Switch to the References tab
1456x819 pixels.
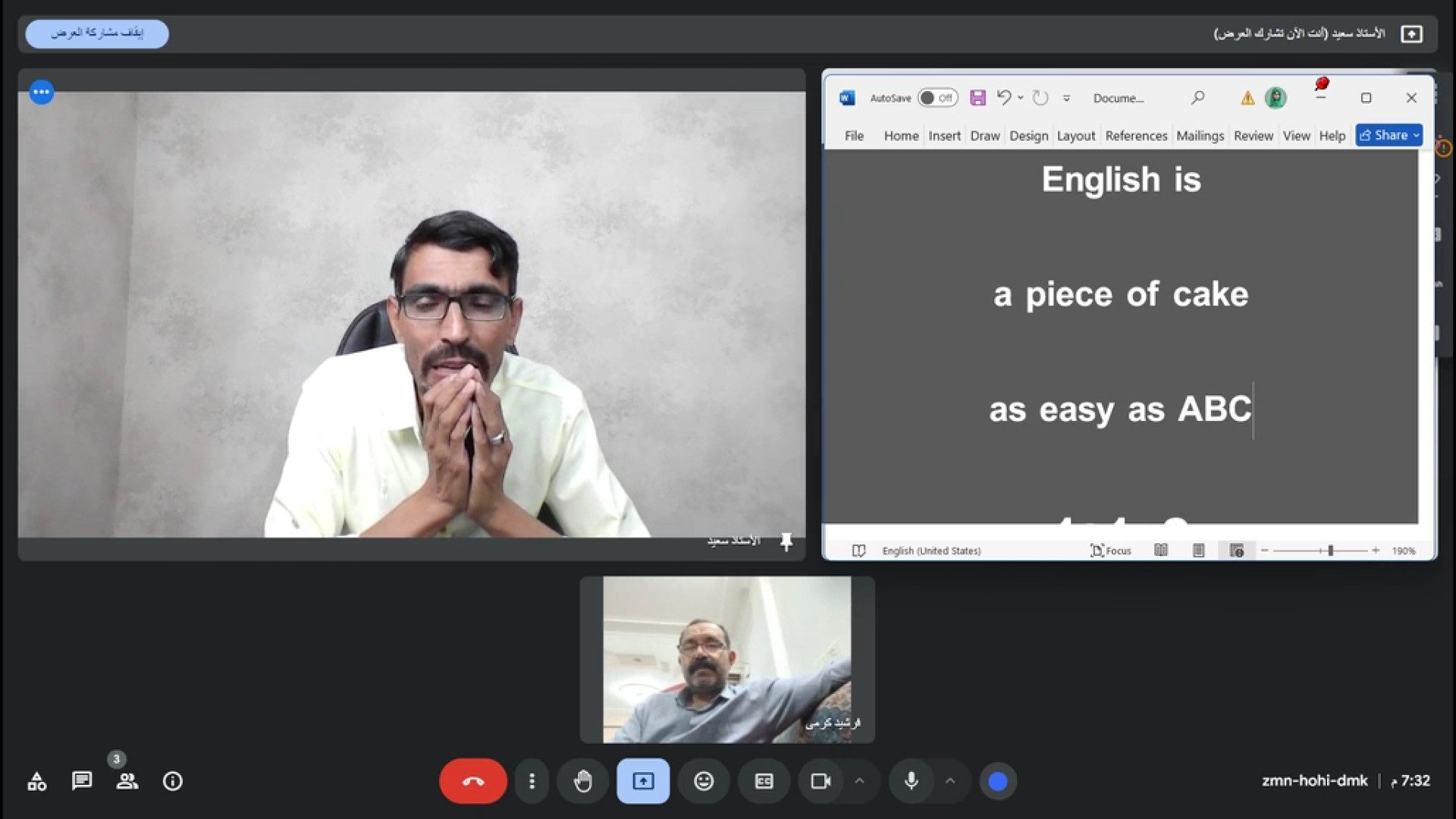1136,136
